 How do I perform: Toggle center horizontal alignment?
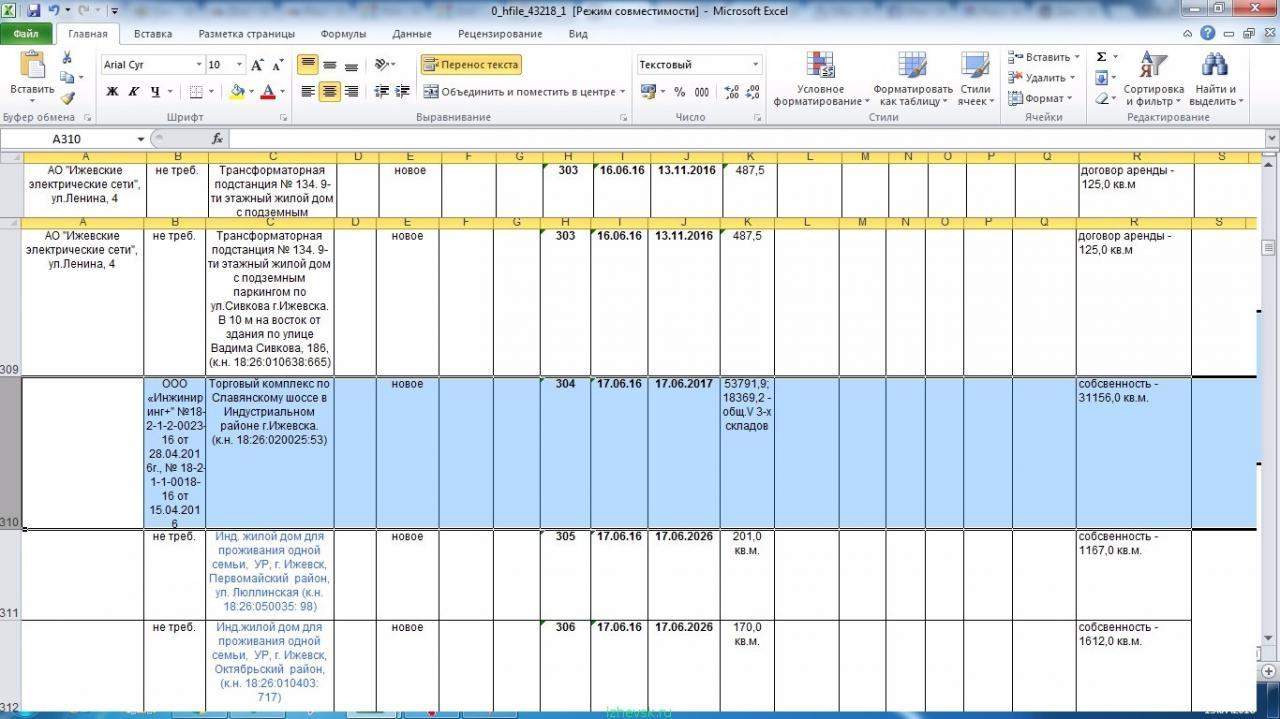(330, 92)
